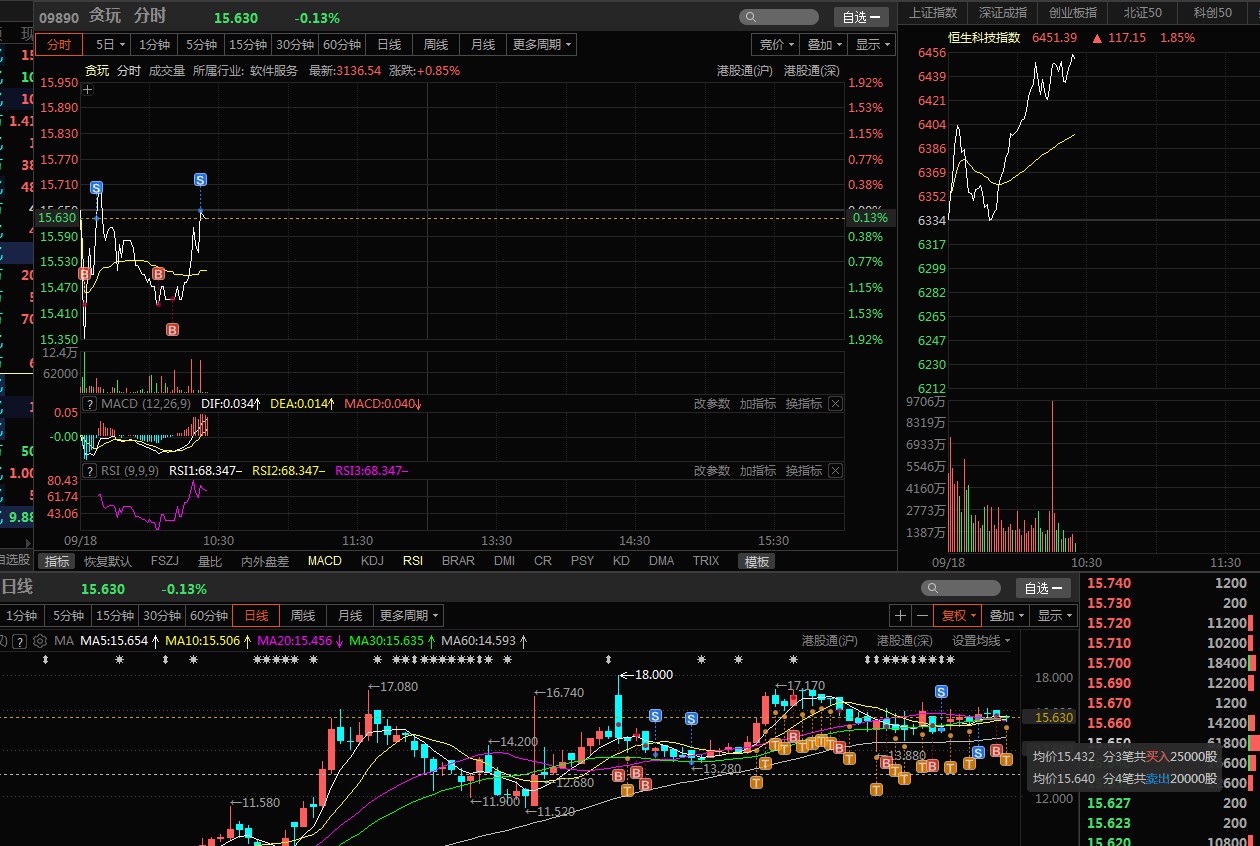The width and height of the screenshot is (1260, 846).
Task: Expand 更多周期 in lower chart
Action: pyautogui.click(x=408, y=616)
